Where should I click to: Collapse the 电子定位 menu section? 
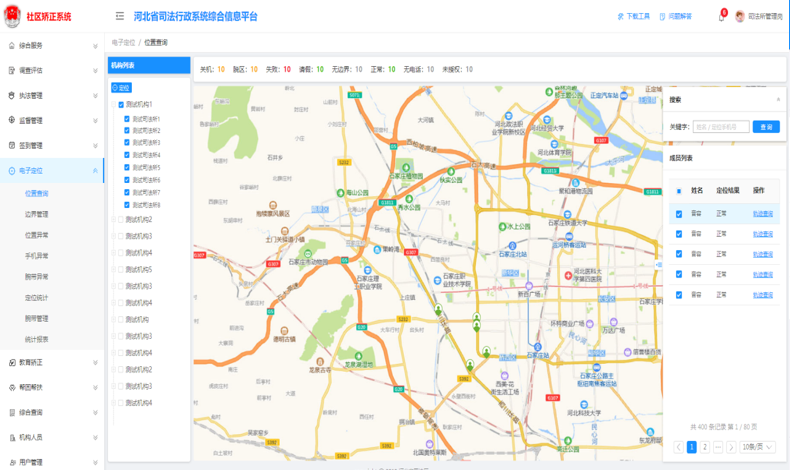click(95, 171)
